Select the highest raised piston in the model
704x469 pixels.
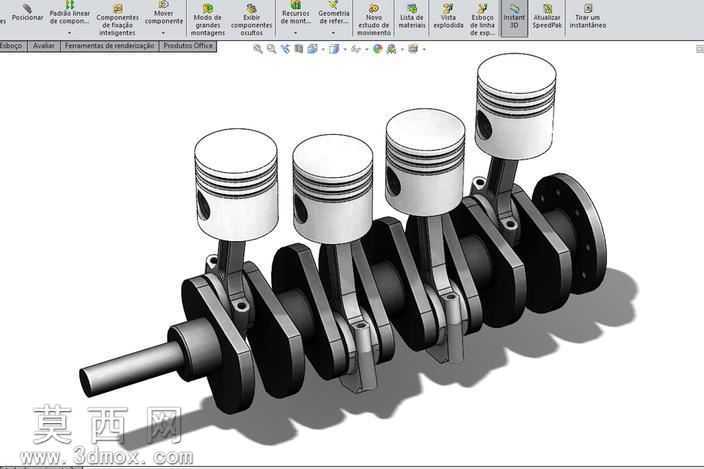click(x=516, y=105)
